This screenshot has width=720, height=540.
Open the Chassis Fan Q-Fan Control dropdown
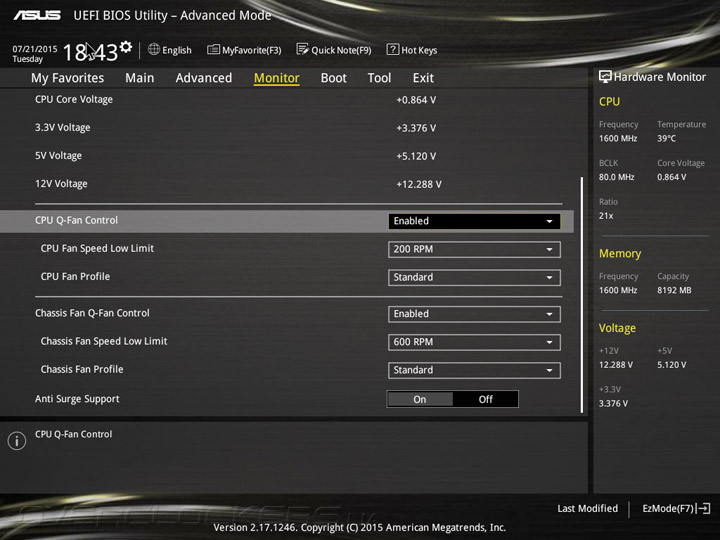click(x=474, y=314)
